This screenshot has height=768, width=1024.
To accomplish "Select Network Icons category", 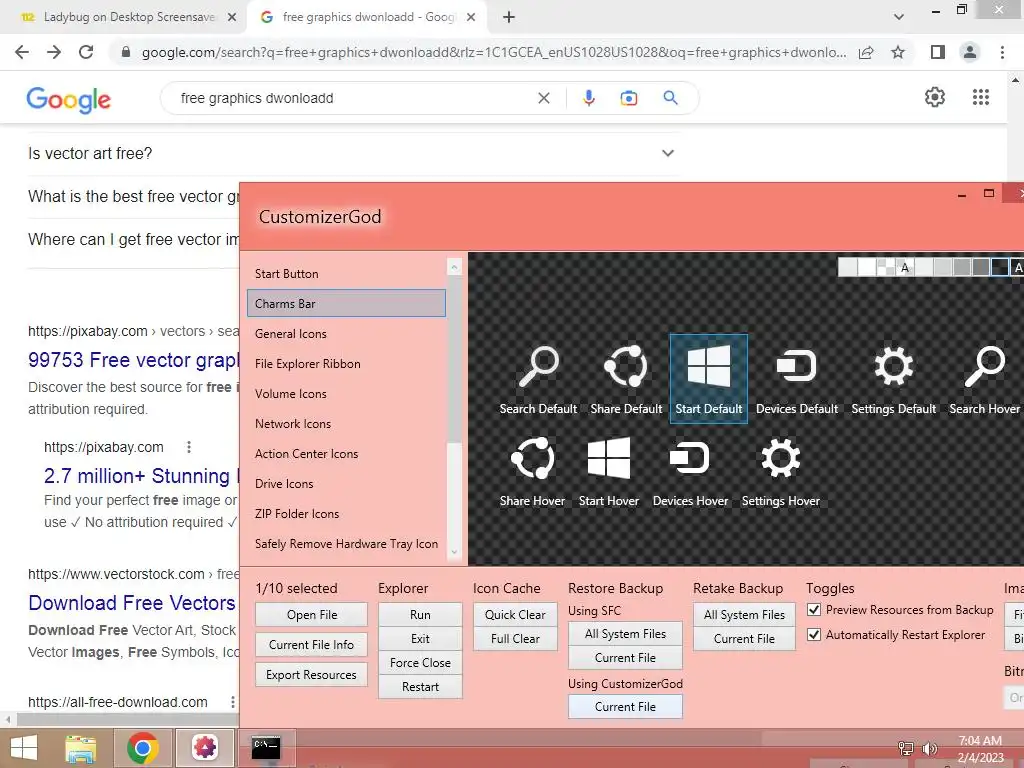I will (x=346, y=424).
